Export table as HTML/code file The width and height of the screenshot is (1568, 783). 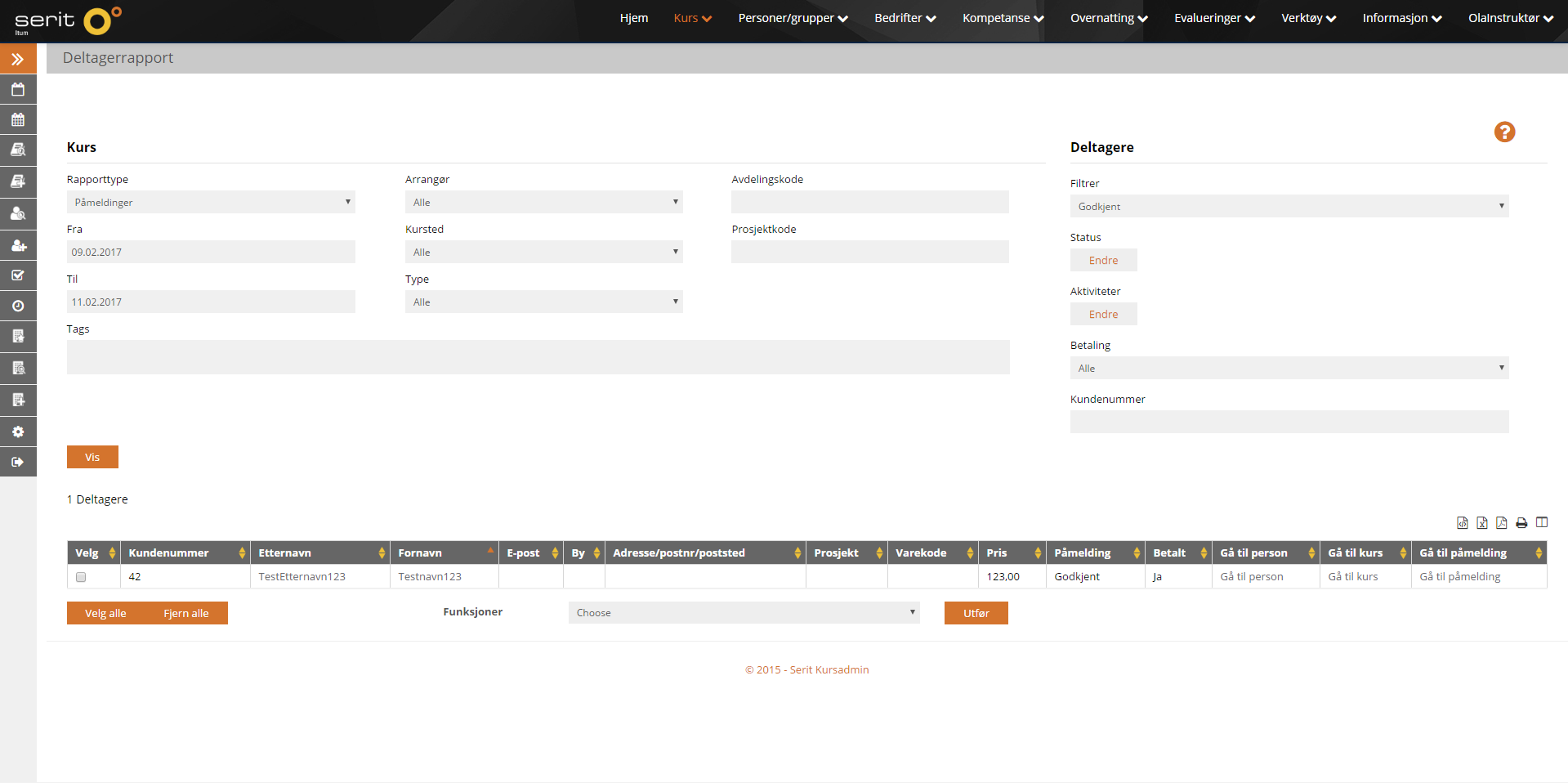point(1463,523)
